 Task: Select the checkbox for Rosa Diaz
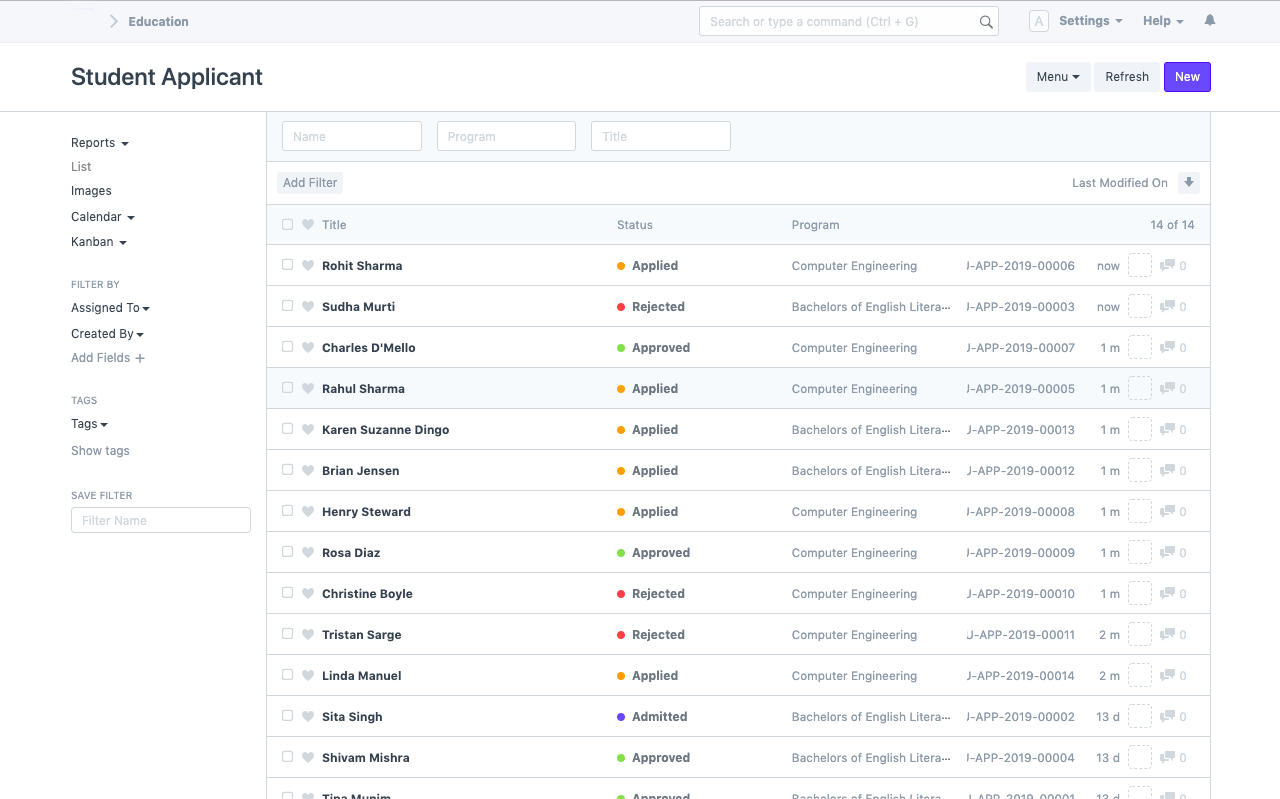(288, 552)
